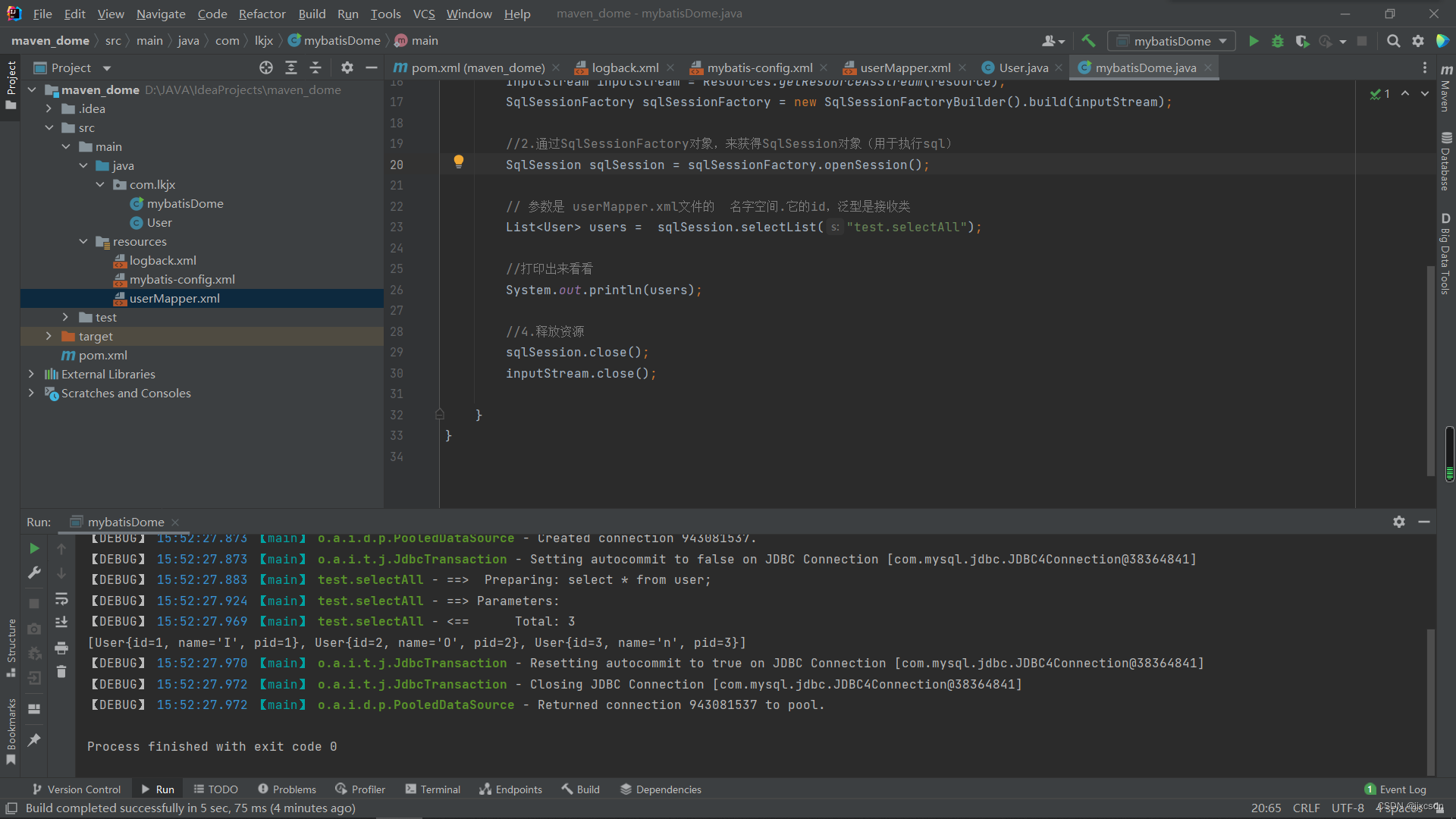Run mybatisDome with the green play icon
The width and height of the screenshot is (1456, 819).
1254,41
